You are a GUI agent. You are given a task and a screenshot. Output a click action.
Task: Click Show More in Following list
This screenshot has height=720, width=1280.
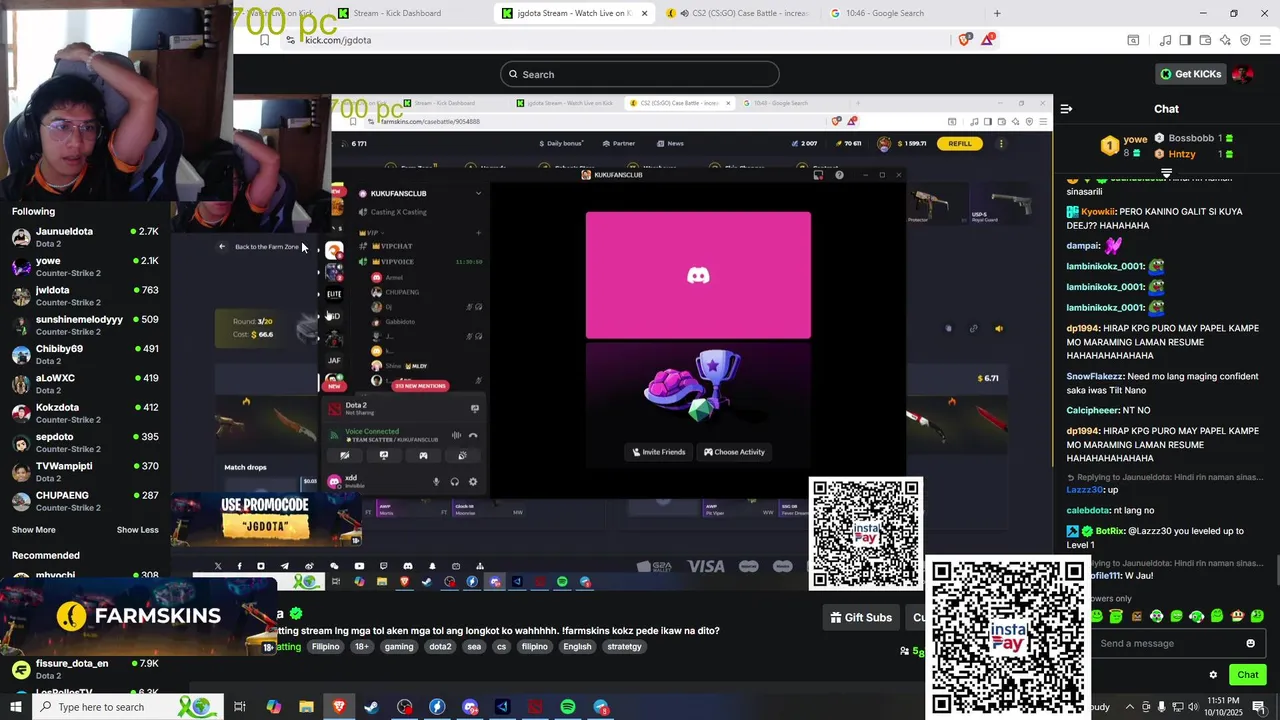pyautogui.click(x=34, y=530)
